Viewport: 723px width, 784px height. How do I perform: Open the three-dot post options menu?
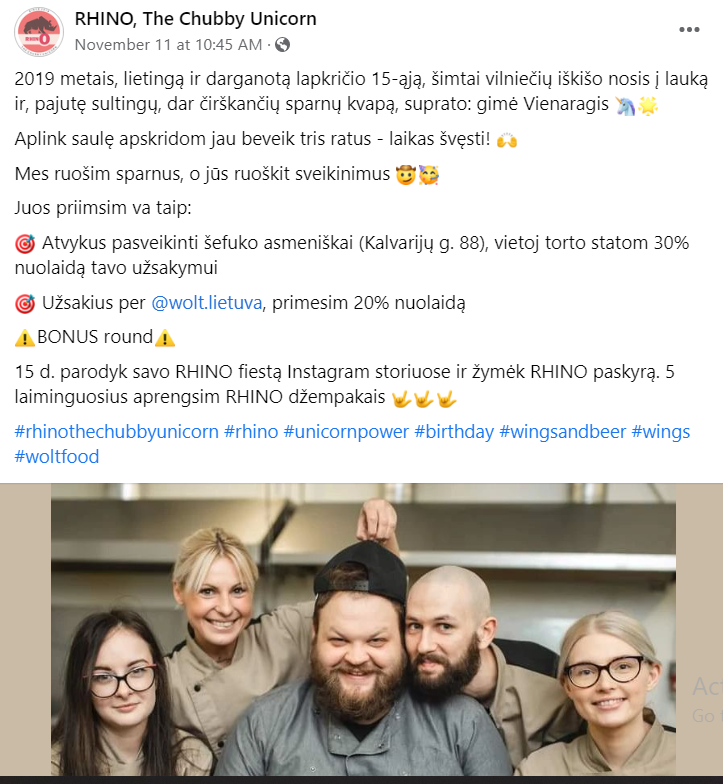(689, 30)
